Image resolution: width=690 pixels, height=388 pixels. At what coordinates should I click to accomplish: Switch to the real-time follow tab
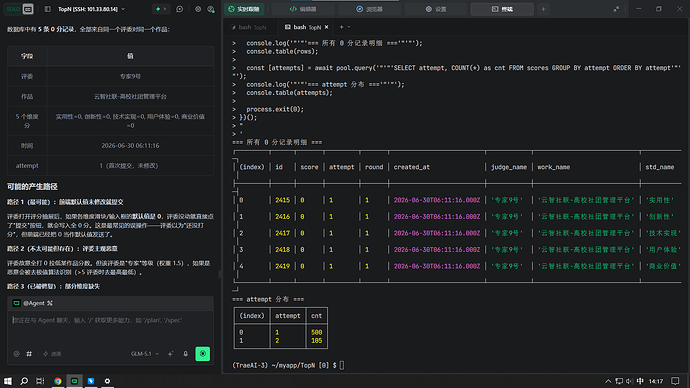tap(244, 9)
